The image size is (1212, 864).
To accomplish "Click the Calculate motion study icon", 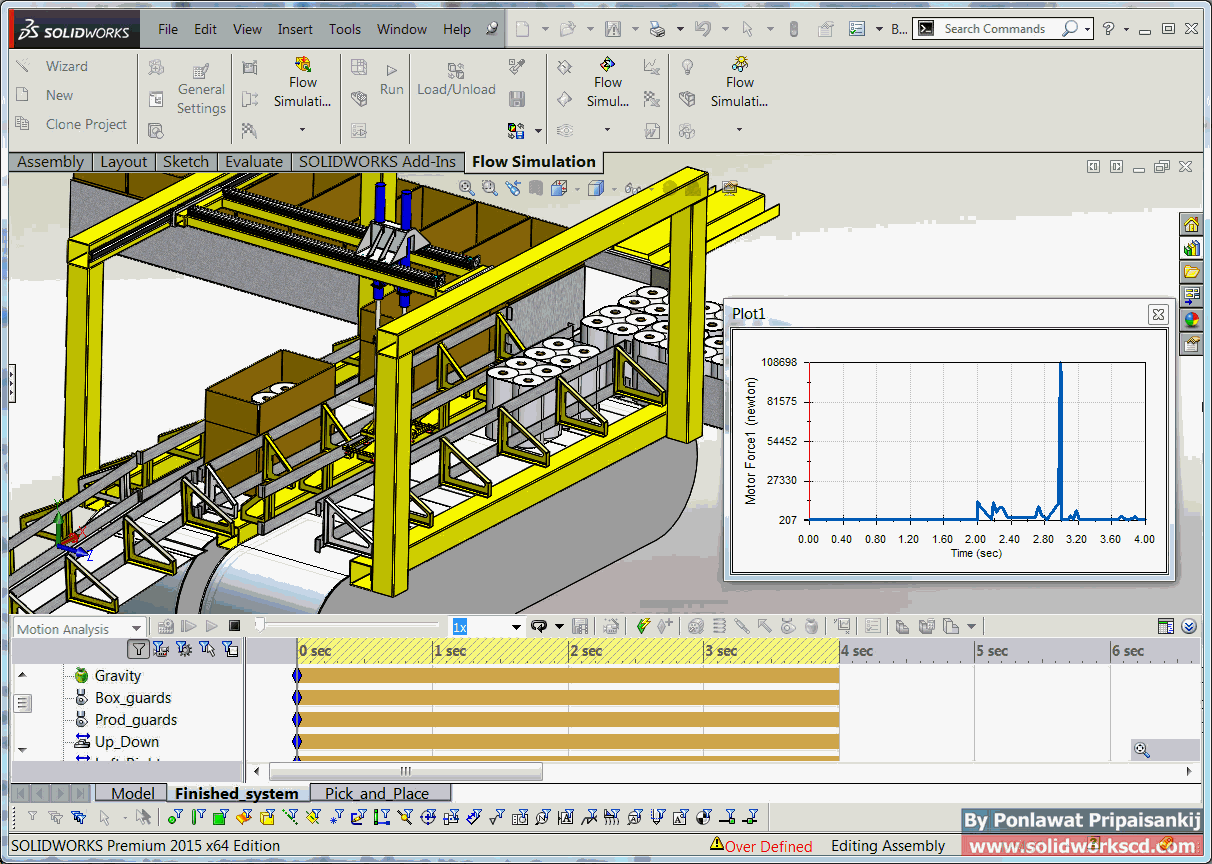I will [x=166, y=626].
